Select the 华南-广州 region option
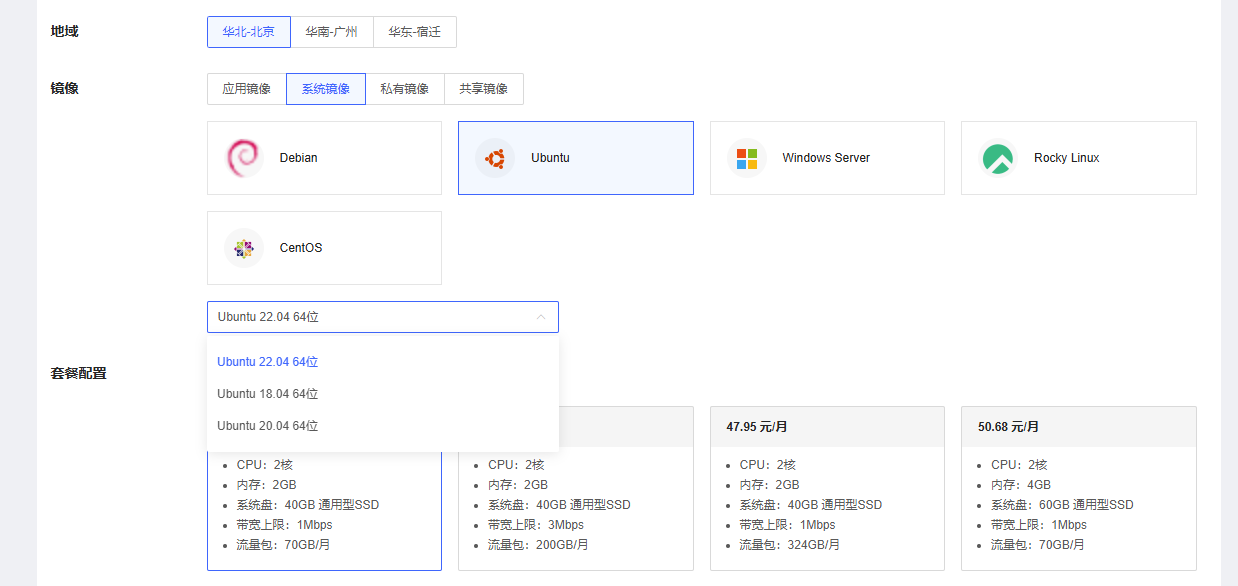The height and width of the screenshot is (586, 1238). tap(332, 32)
